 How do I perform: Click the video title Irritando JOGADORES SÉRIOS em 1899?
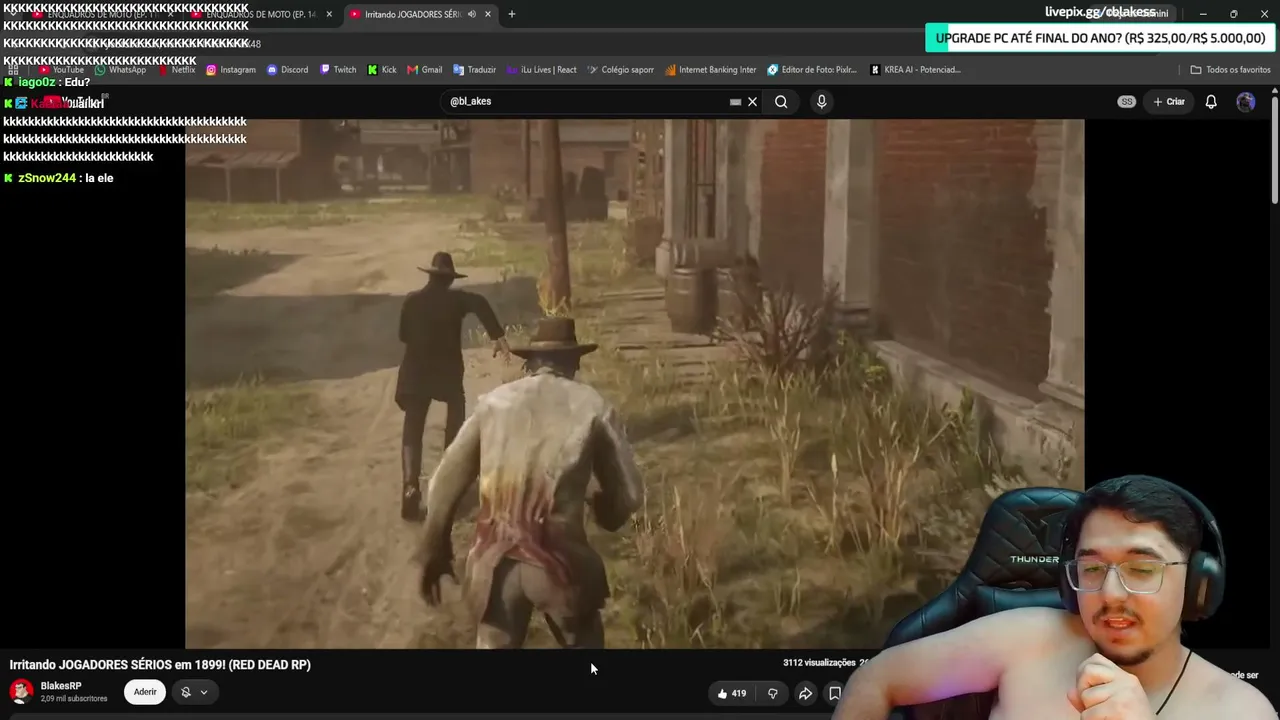tap(160, 665)
